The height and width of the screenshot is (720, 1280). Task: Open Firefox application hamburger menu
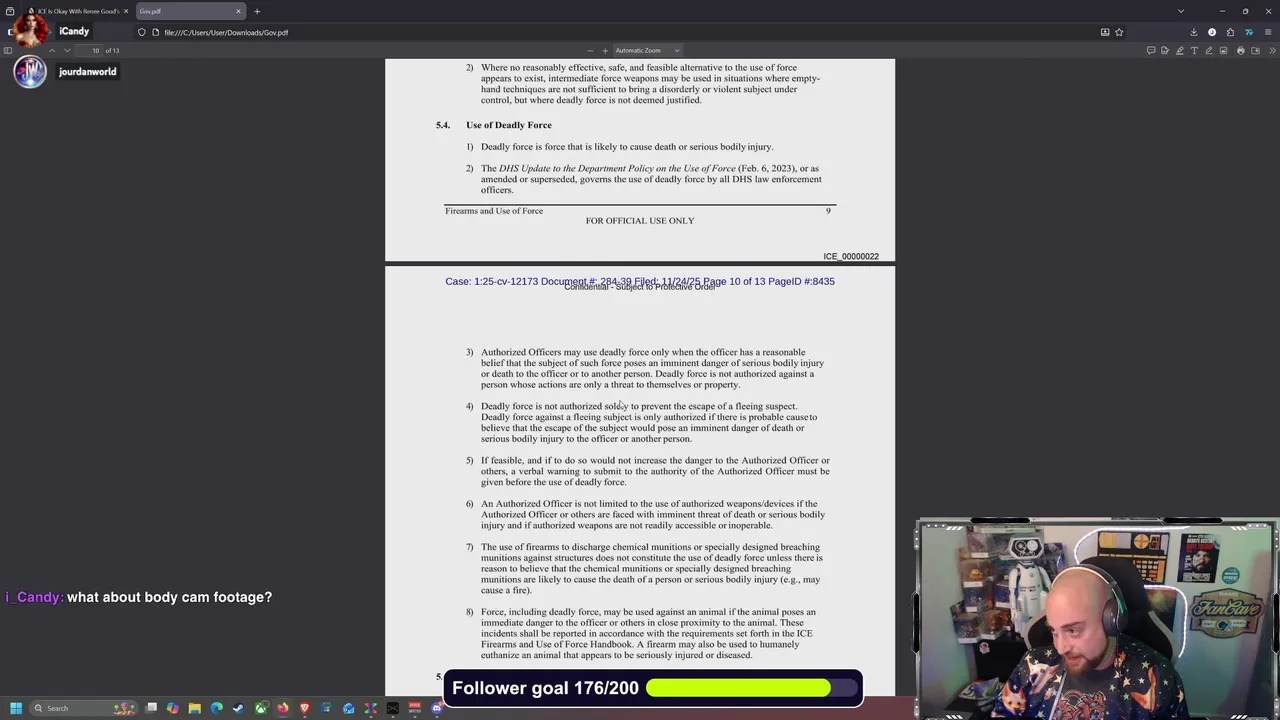point(1268,32)
